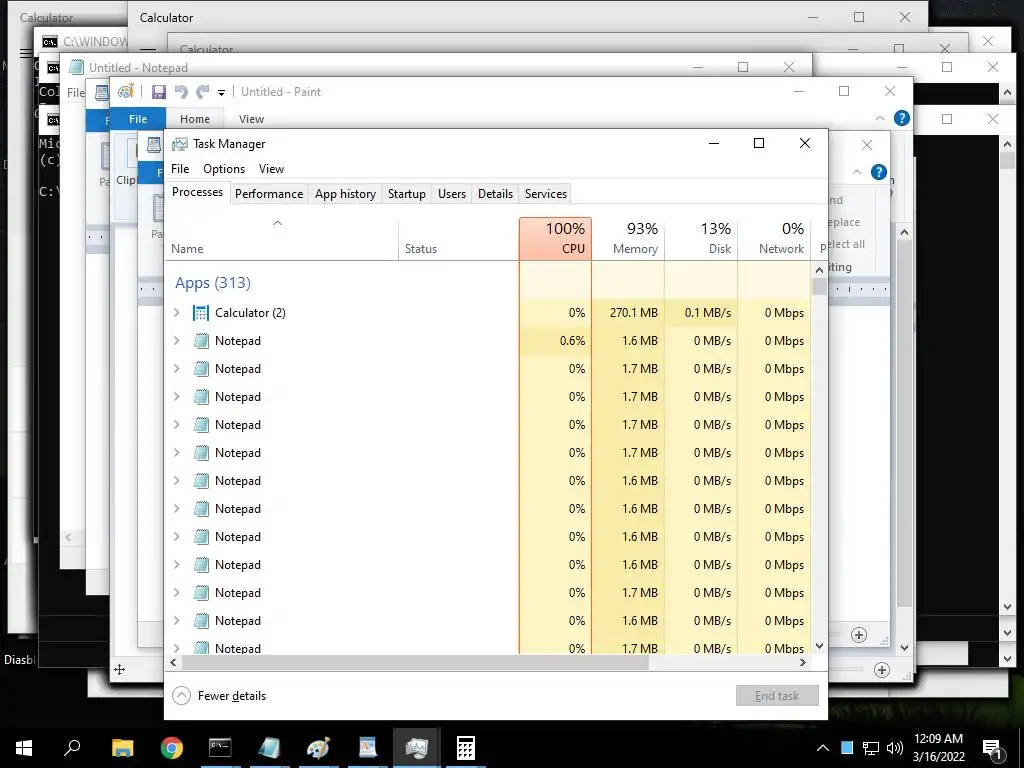Click the Apps (313) group heading

213,283
